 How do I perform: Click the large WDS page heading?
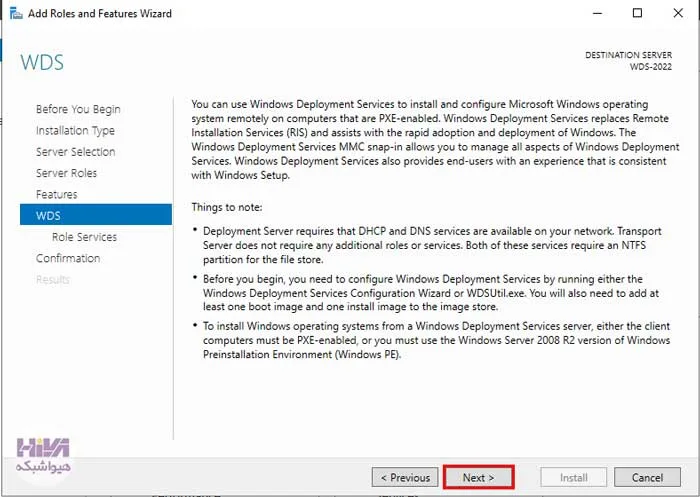(x=42, y=63)
